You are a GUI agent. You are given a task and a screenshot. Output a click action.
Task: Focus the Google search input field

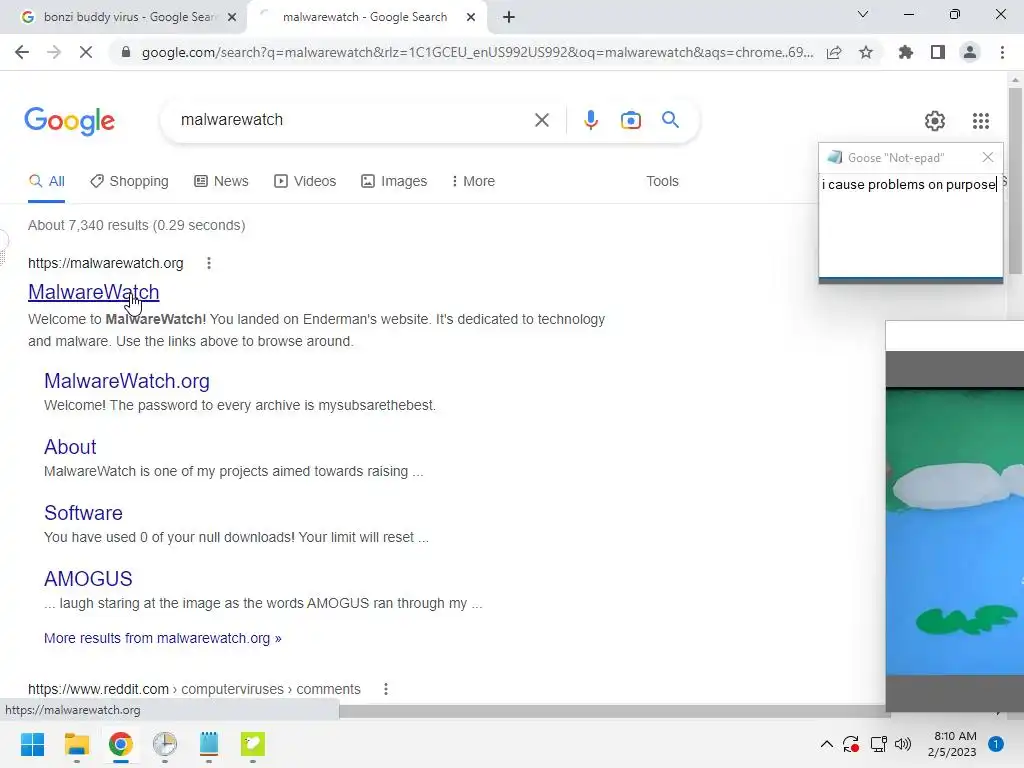pyautogui.click(x=353, y=120)
